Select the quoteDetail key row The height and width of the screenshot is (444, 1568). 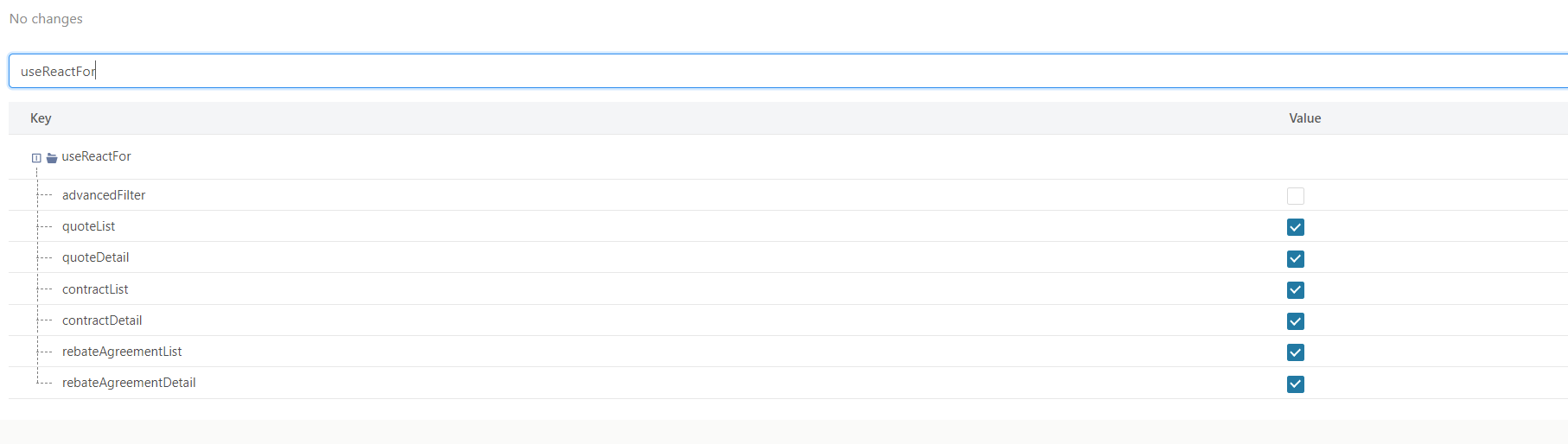[95, 257]
